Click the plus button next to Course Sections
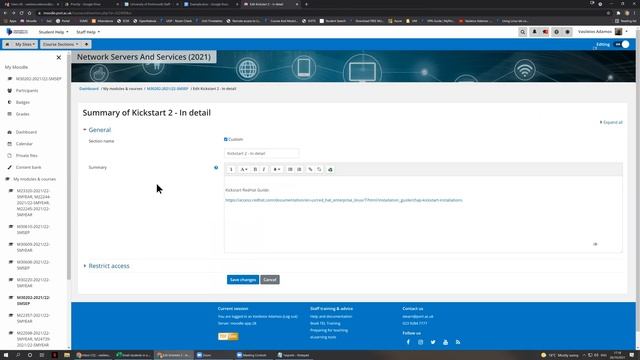This screenshot has height=360, width=640. (x=87, y=44)
